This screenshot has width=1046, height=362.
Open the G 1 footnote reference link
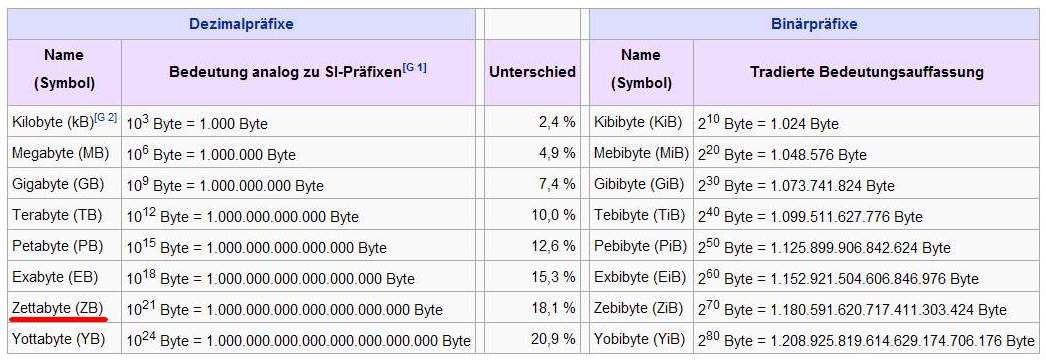(x=414, y=66)
